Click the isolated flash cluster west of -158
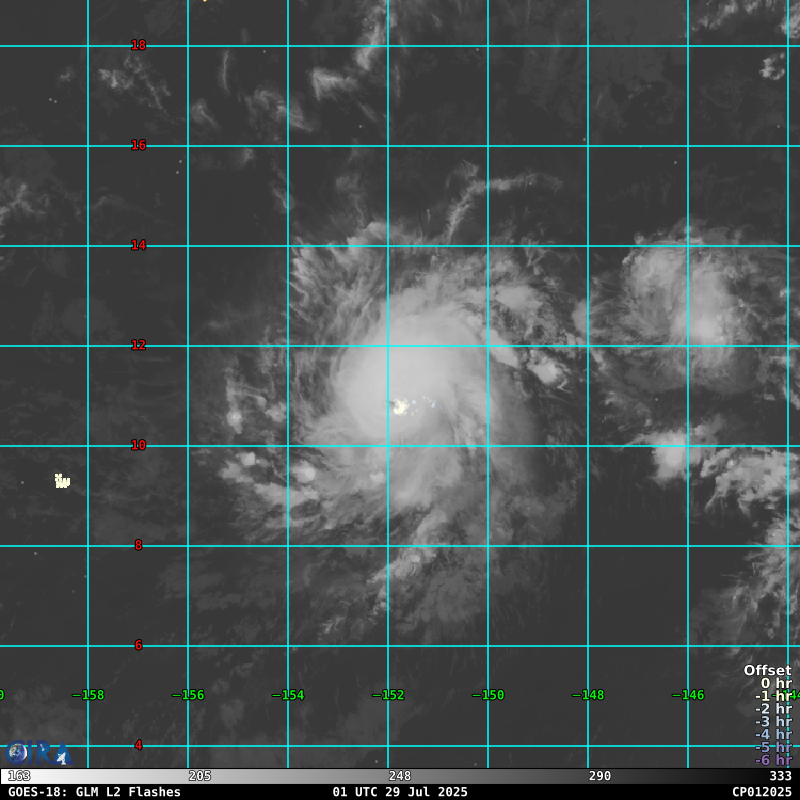Screen dimensions: 800x800 62,481
